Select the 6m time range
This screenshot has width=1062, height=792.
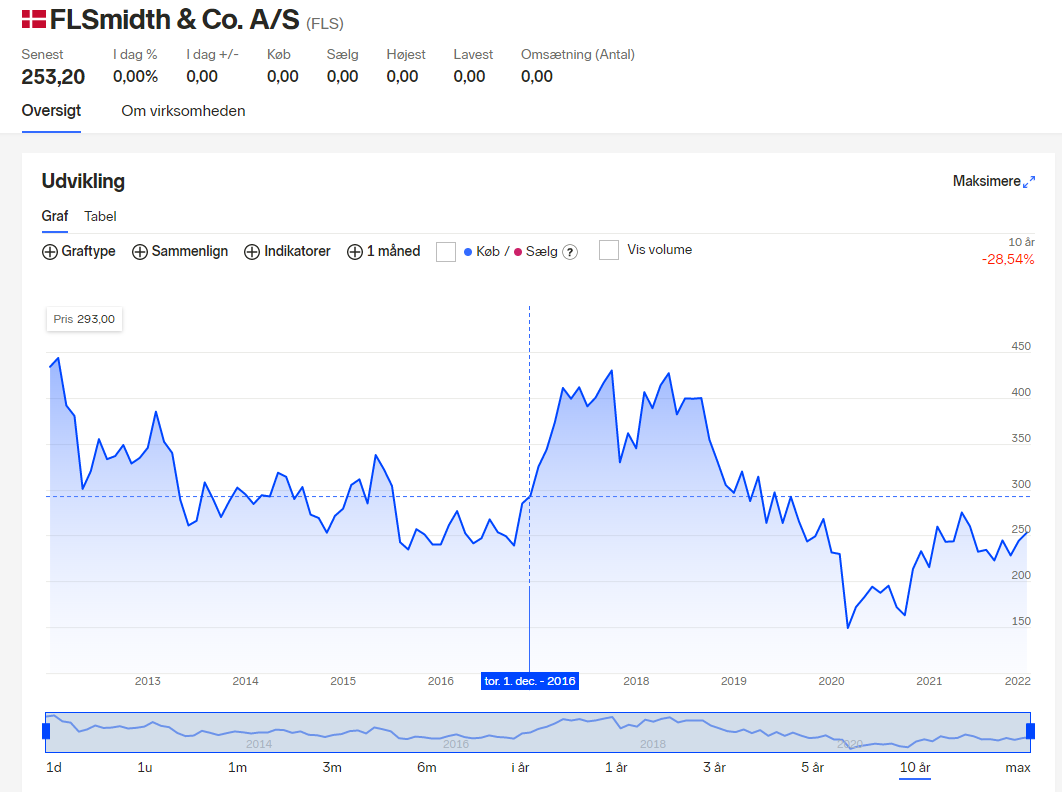tap(427, 767)
